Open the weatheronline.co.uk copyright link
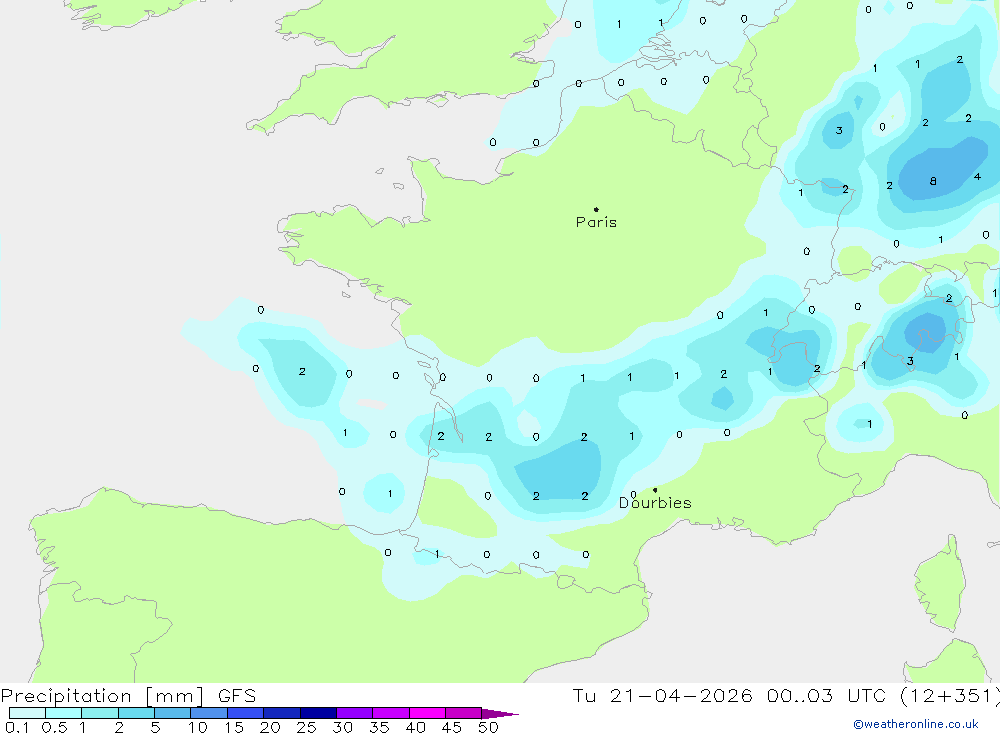The image size is (1000, 733). tap(915, 724)
